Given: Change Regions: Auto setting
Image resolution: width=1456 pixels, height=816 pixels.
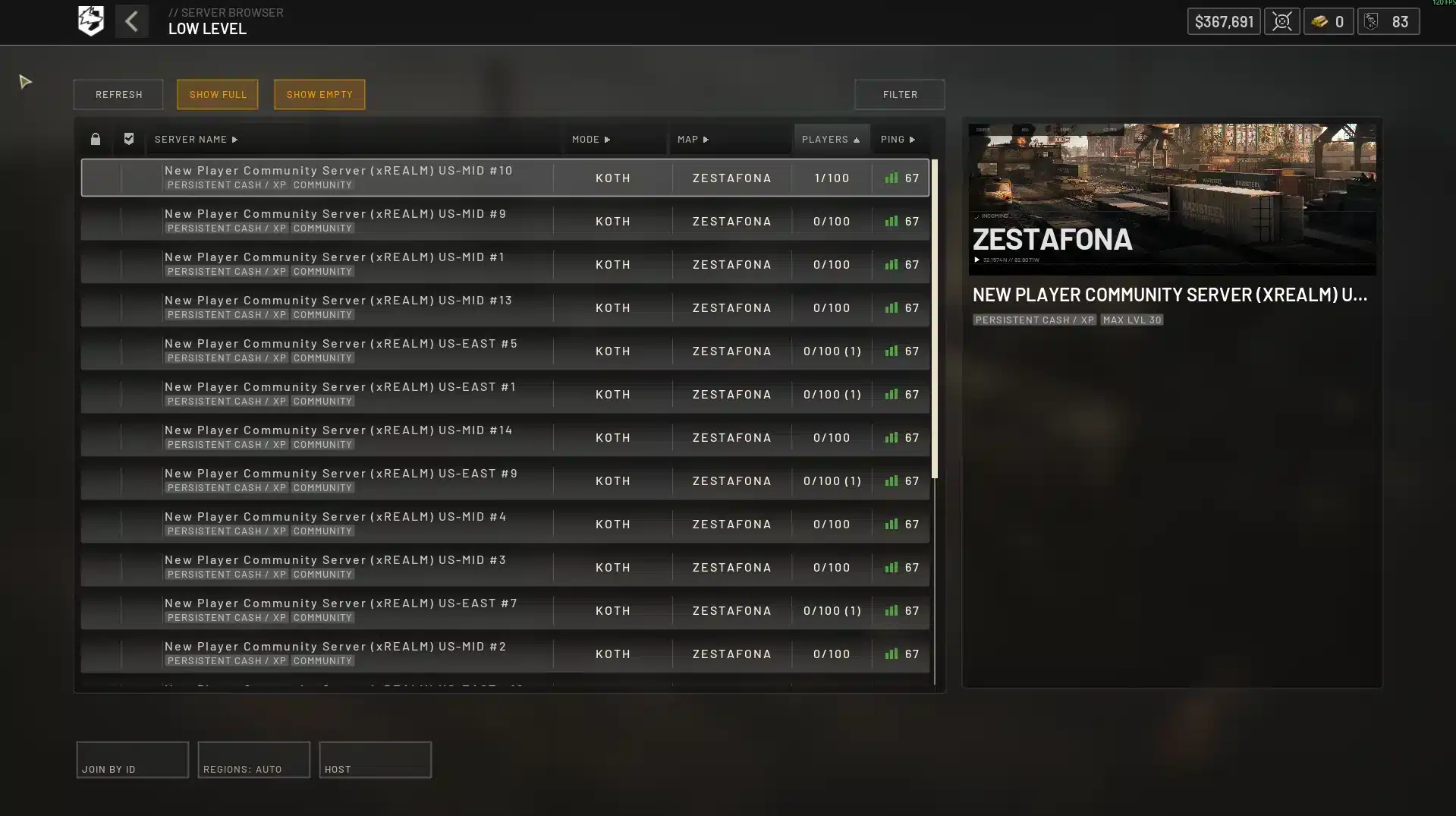Looking at the screenshot, I should (x=253, y=759).
